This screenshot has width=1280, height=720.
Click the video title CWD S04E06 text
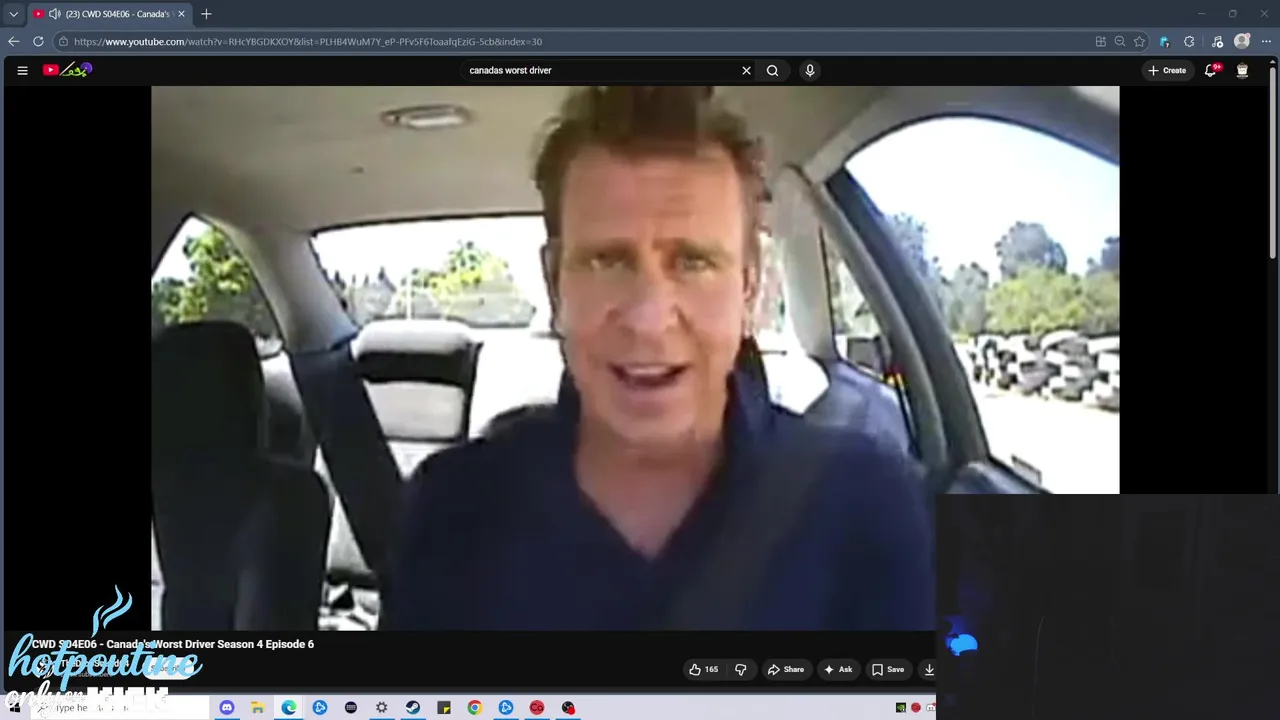tap(173, 644)
